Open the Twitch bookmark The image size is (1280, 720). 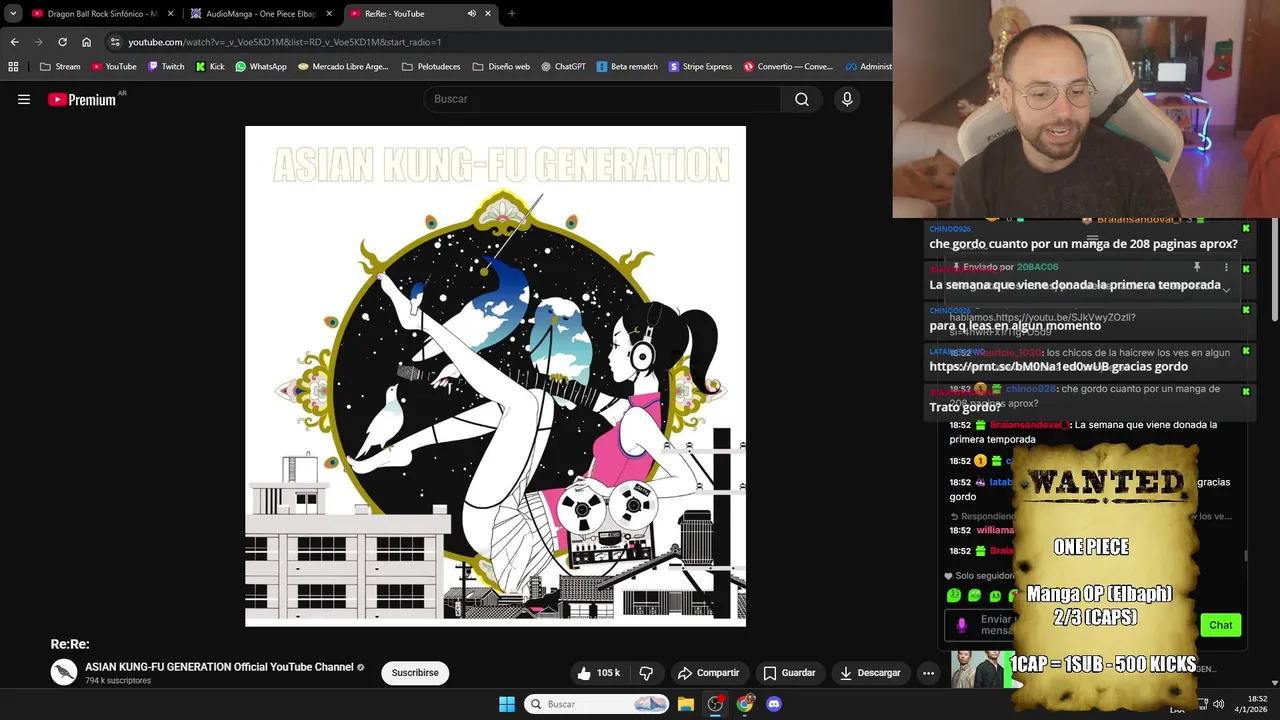(166, 67)
